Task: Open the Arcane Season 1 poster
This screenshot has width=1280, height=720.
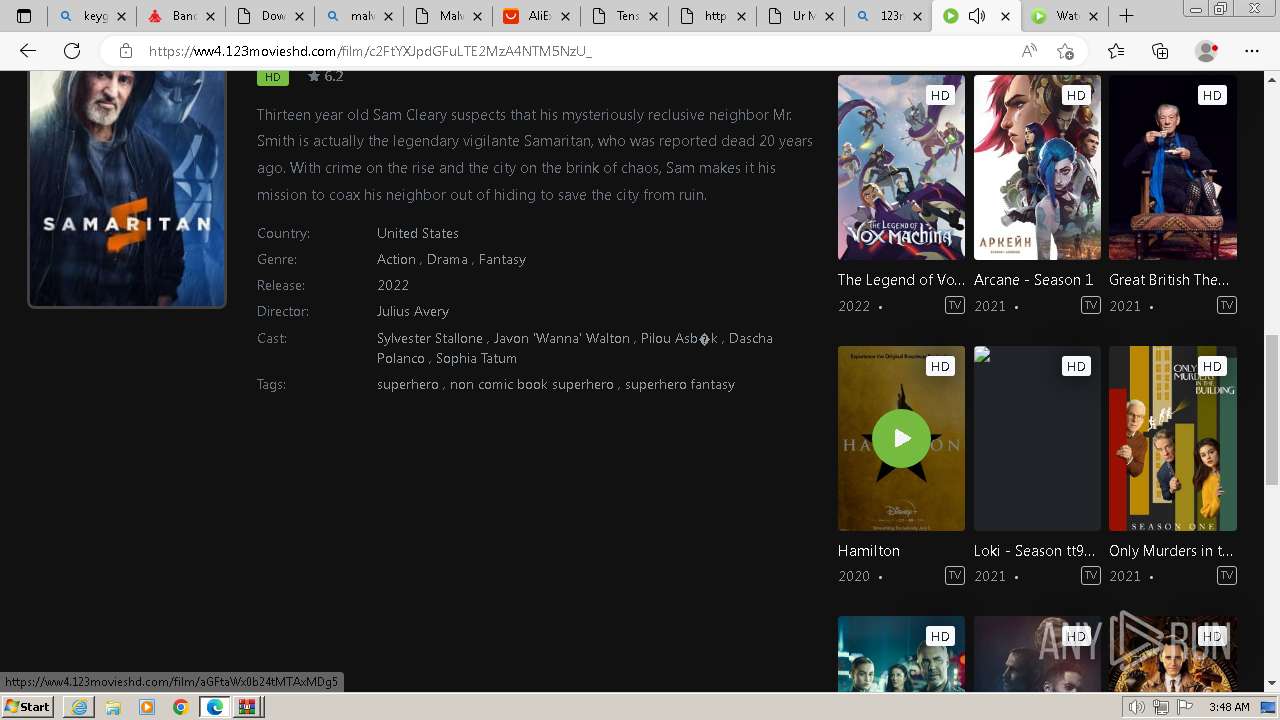Action: [x=1037, y=167]
